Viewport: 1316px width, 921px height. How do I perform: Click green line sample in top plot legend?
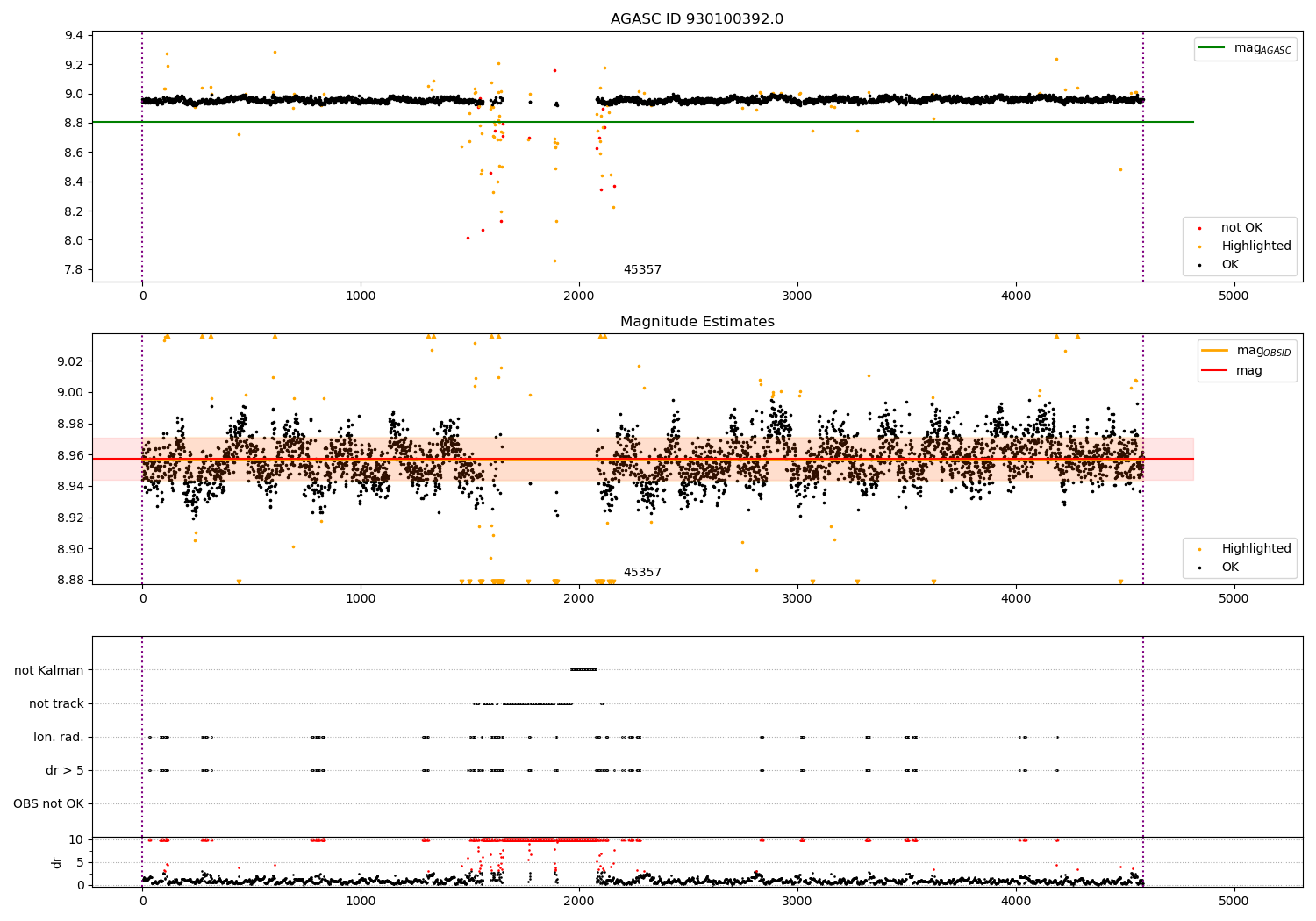coord(1212,48)
